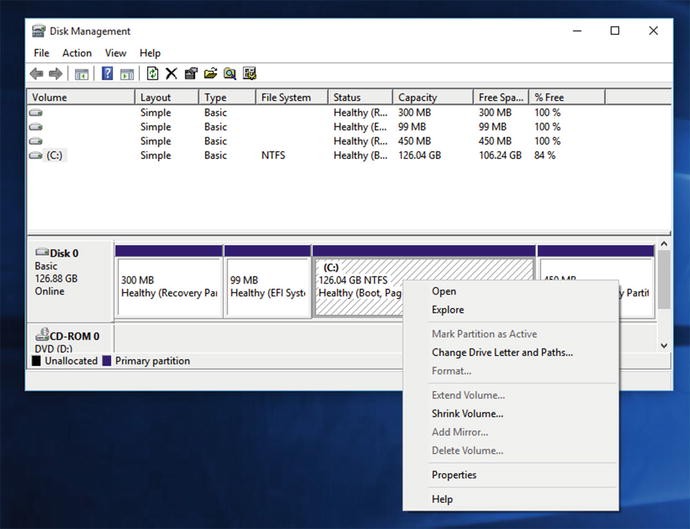690x529 pixels.
Task: Click the Refresh toolbar icon
Action: coord(152,74)
